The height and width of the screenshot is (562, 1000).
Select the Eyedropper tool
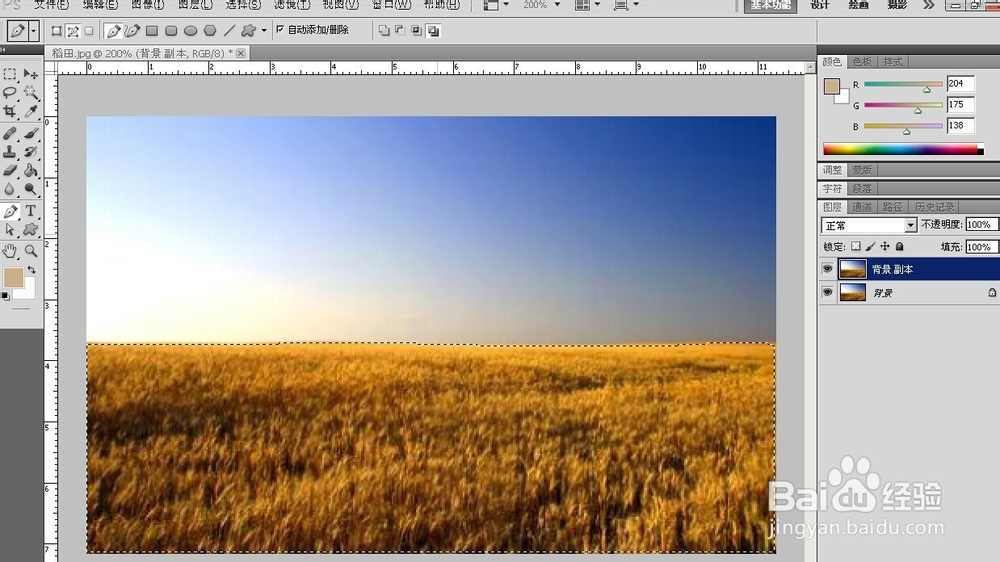pos(31,111)
